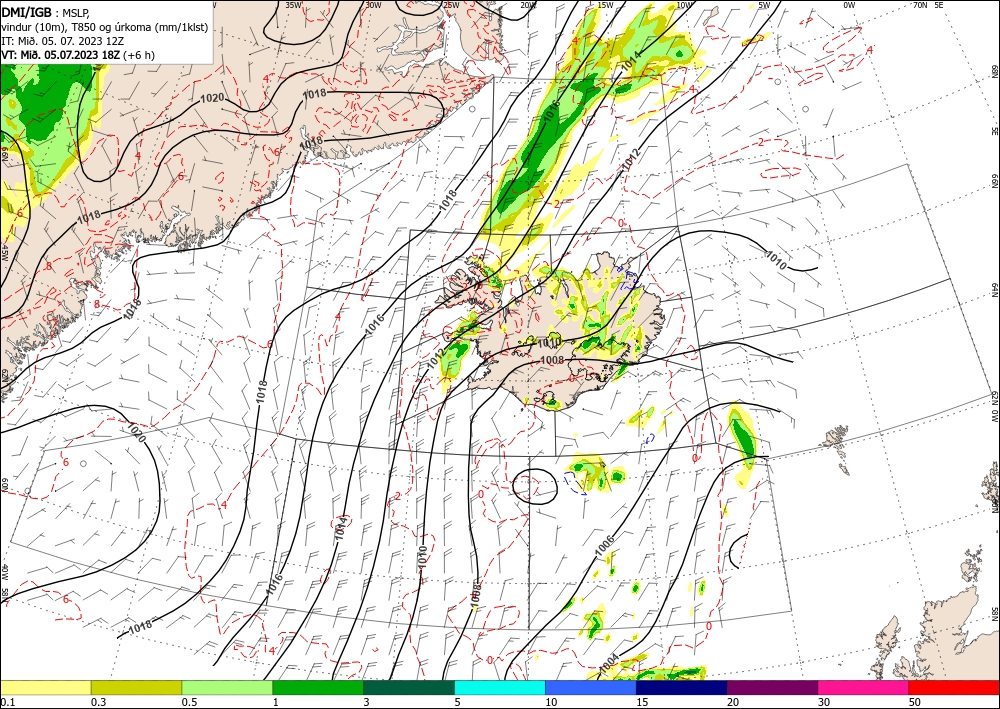1000x709 pixels.
Task: Click the valid time VT 18Z line
Action: (78, 55)
